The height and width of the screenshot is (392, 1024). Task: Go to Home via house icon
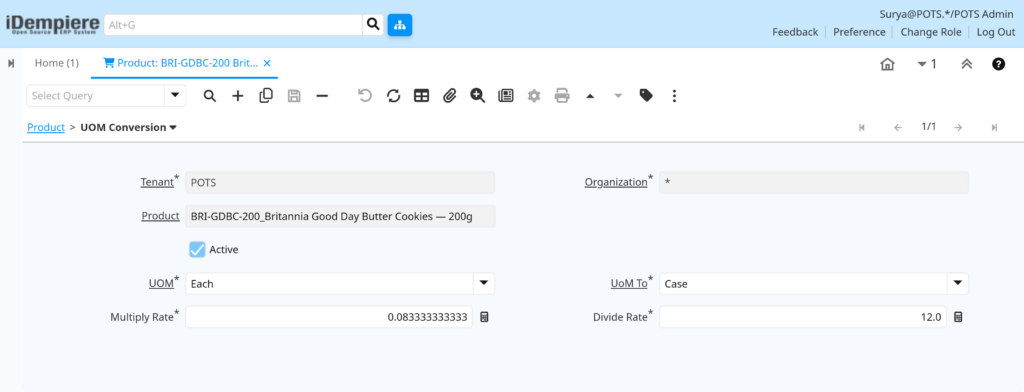(x=887, y=64)
